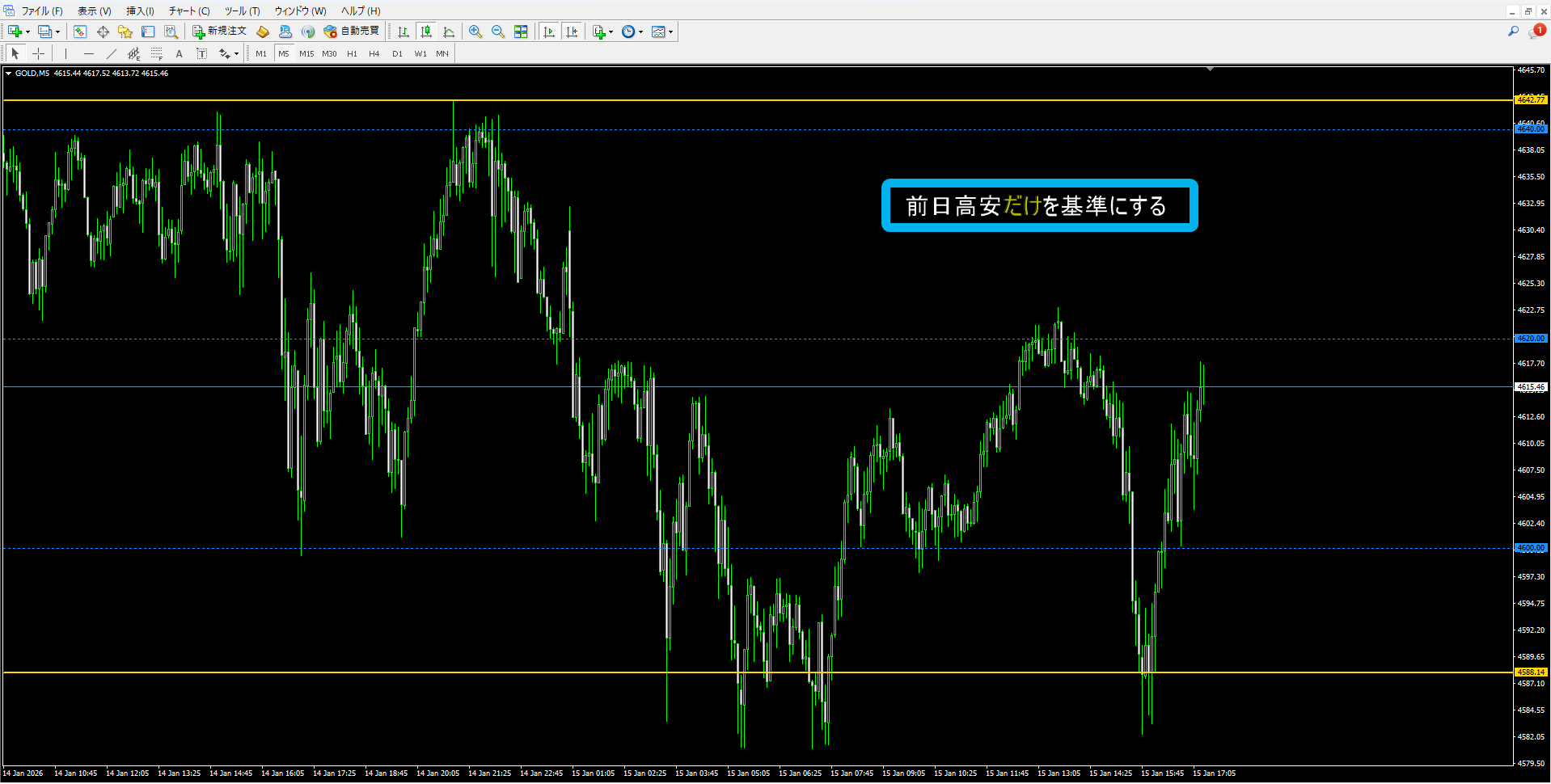
Task: Open the Profiles icon
Action: tap(45, 32)
